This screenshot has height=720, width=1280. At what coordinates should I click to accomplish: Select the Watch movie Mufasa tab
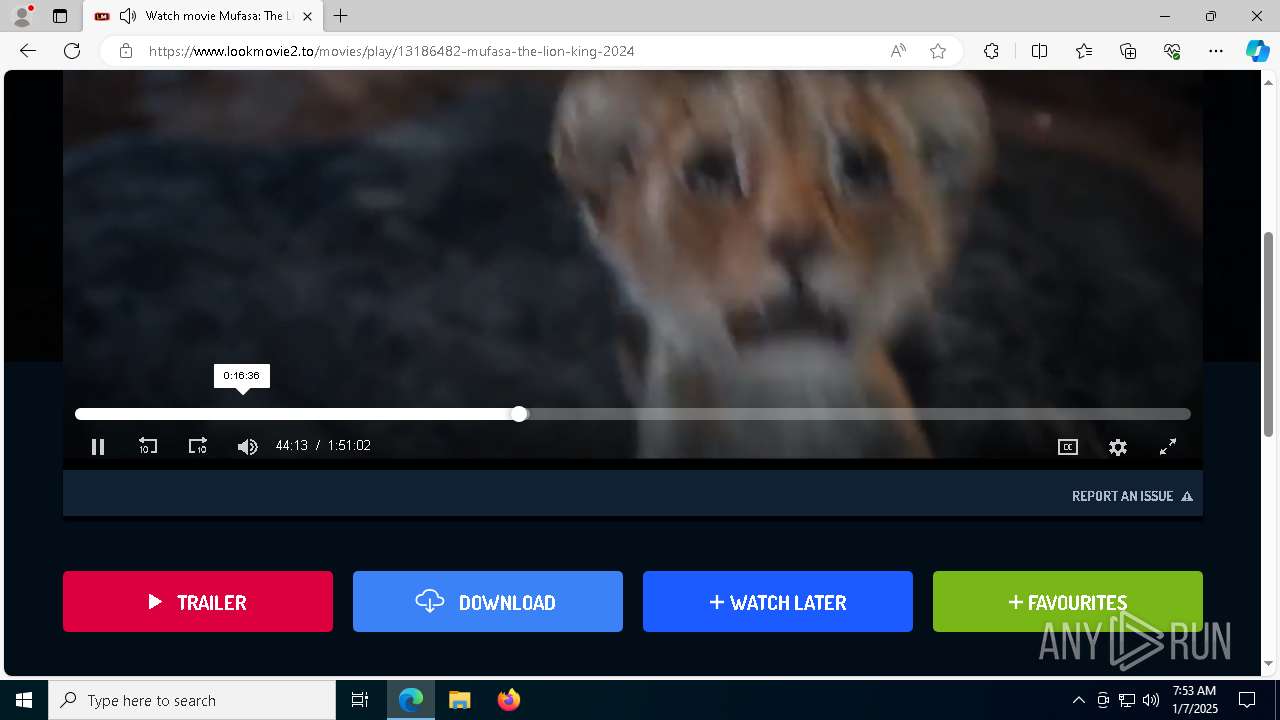pos(201,16)
